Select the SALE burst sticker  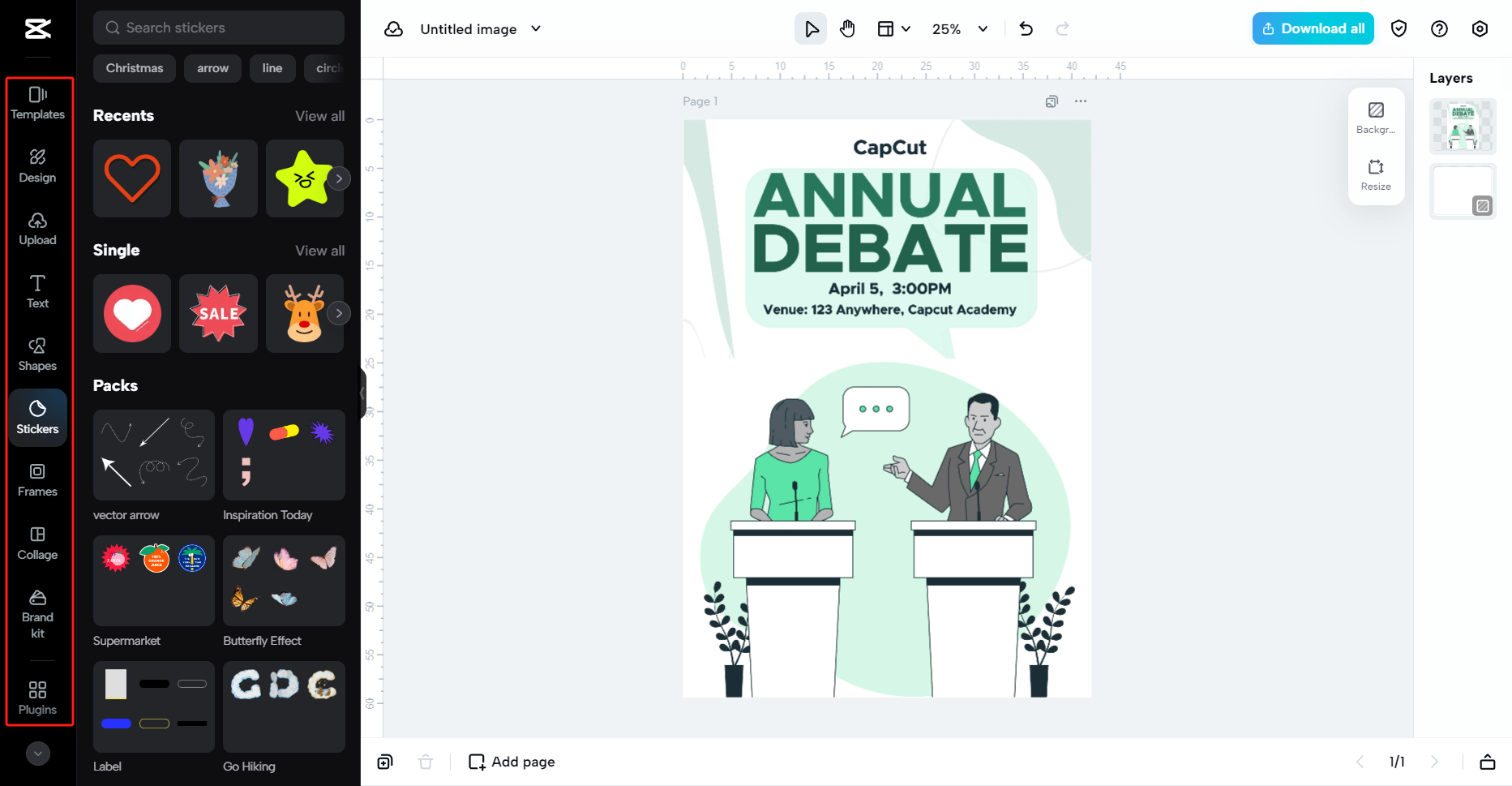coord(218,313)
